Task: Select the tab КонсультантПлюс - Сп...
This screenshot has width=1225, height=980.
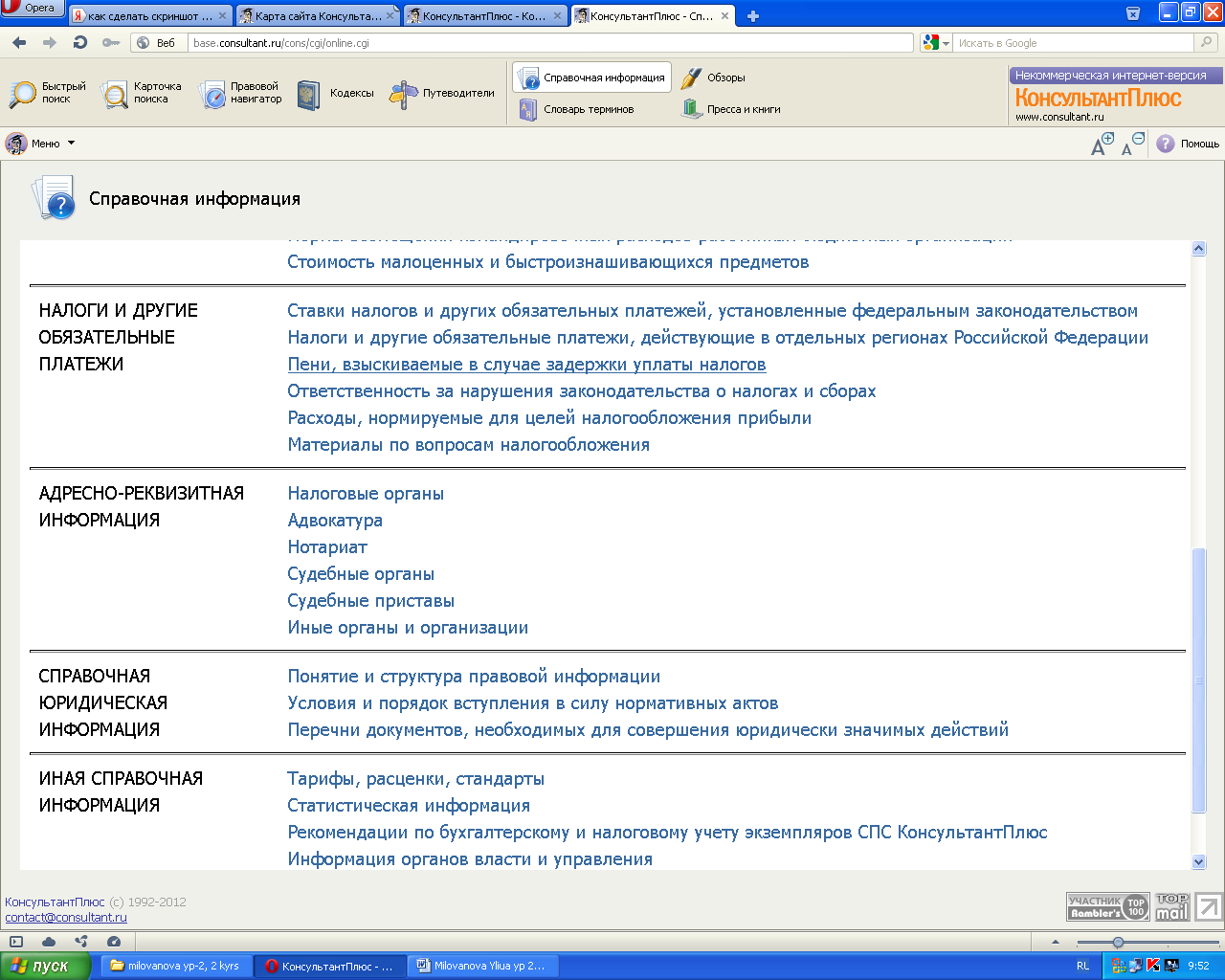Action: pyautogui.click(x=653, y=16)
